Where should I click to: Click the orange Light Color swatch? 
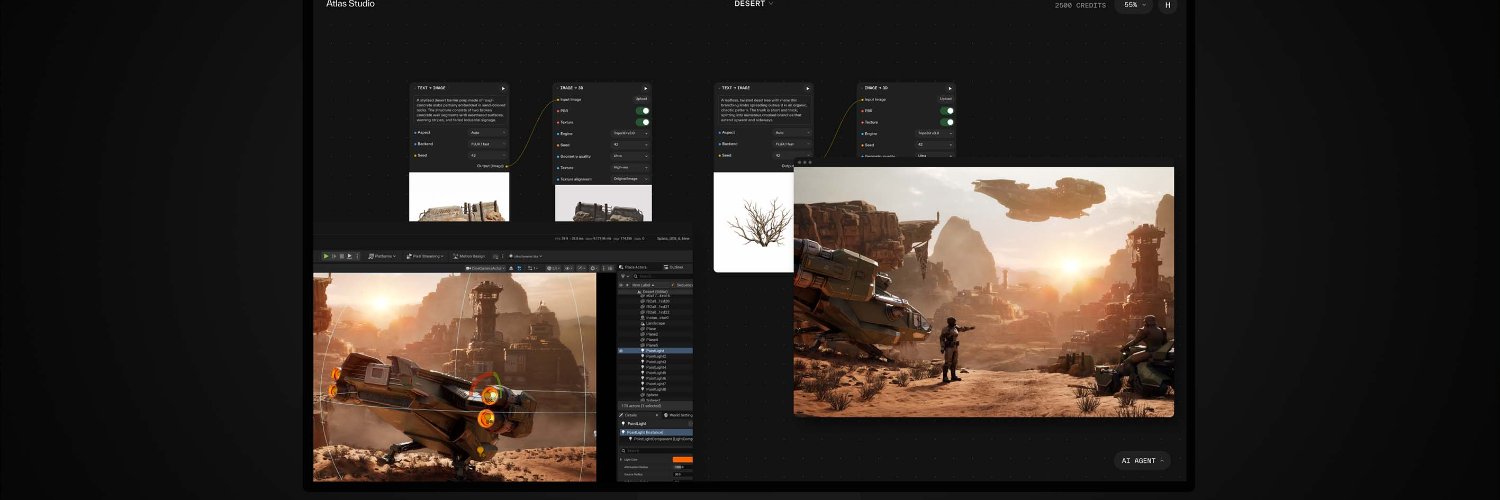coord(682,459)
